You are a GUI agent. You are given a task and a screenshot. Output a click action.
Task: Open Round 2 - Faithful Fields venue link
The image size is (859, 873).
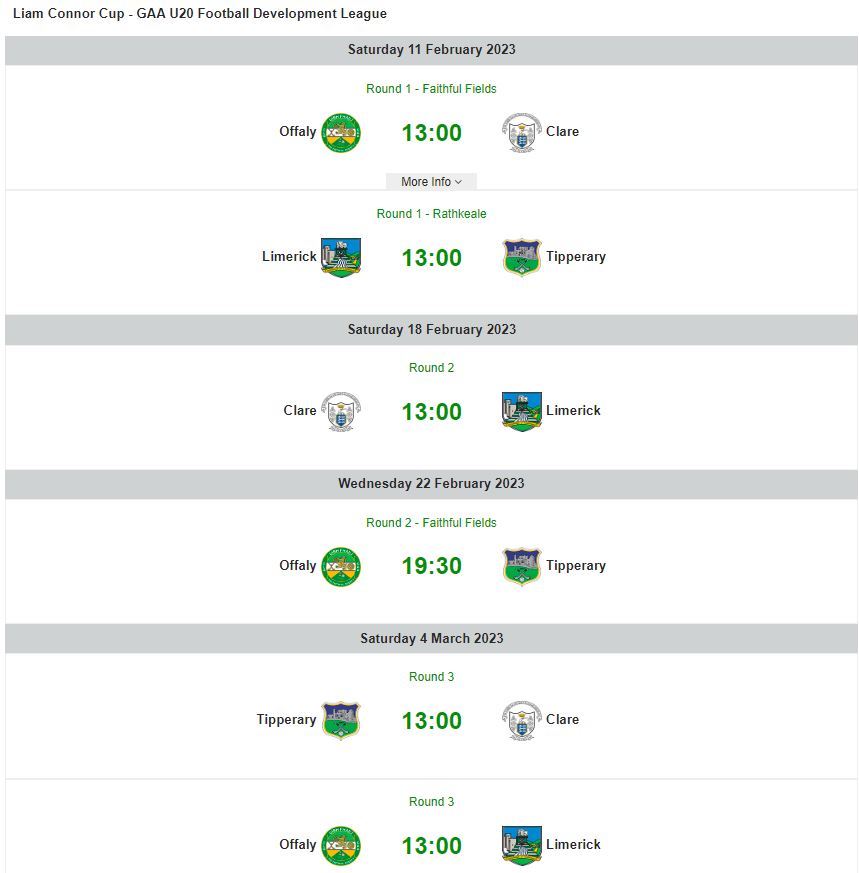[431, 523]
